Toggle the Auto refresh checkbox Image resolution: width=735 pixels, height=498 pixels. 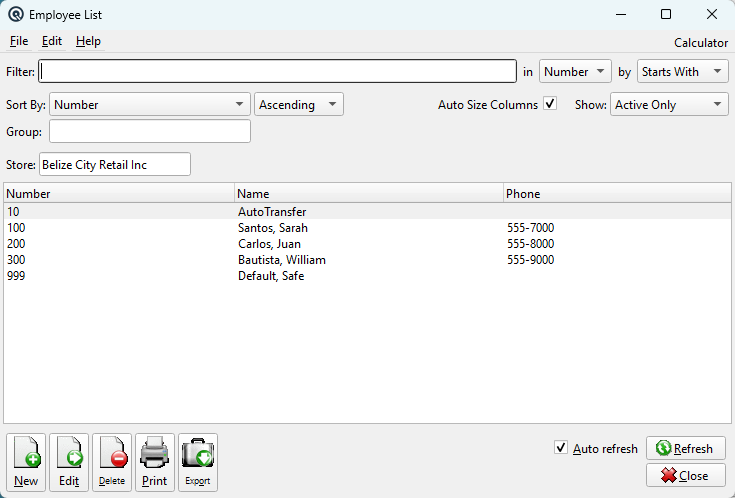[561, 447]
